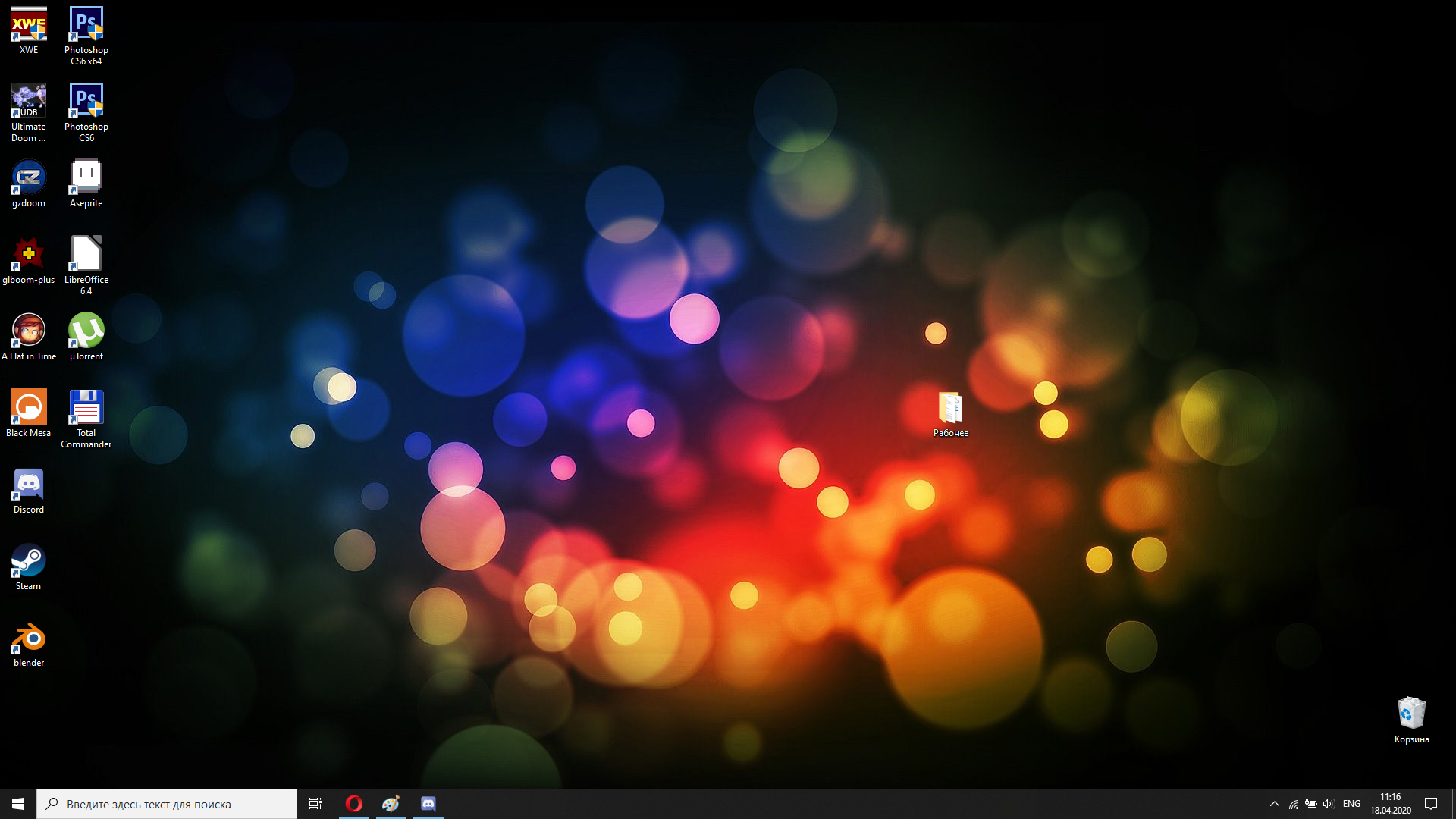This screenshot has width=1456, height=819.
Task: Select the Корзина recycle bin
Action: click(1412, 720)
